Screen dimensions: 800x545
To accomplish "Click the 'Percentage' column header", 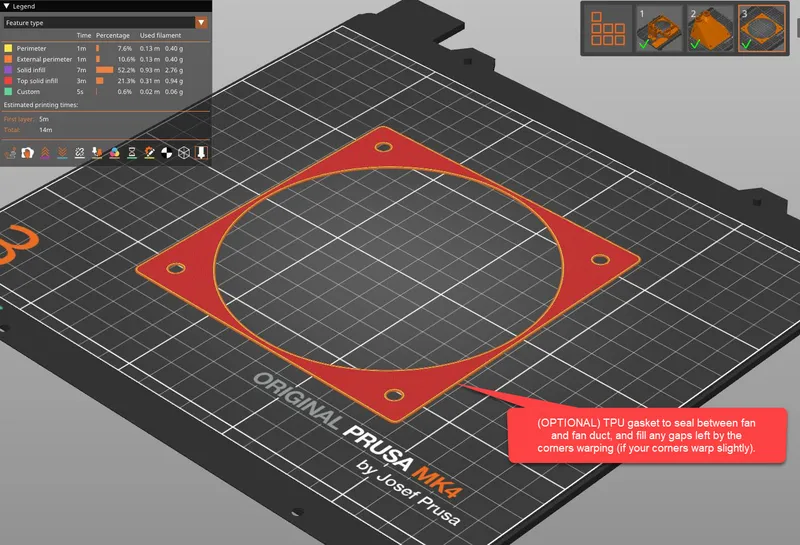I will (x=113, y=35).
